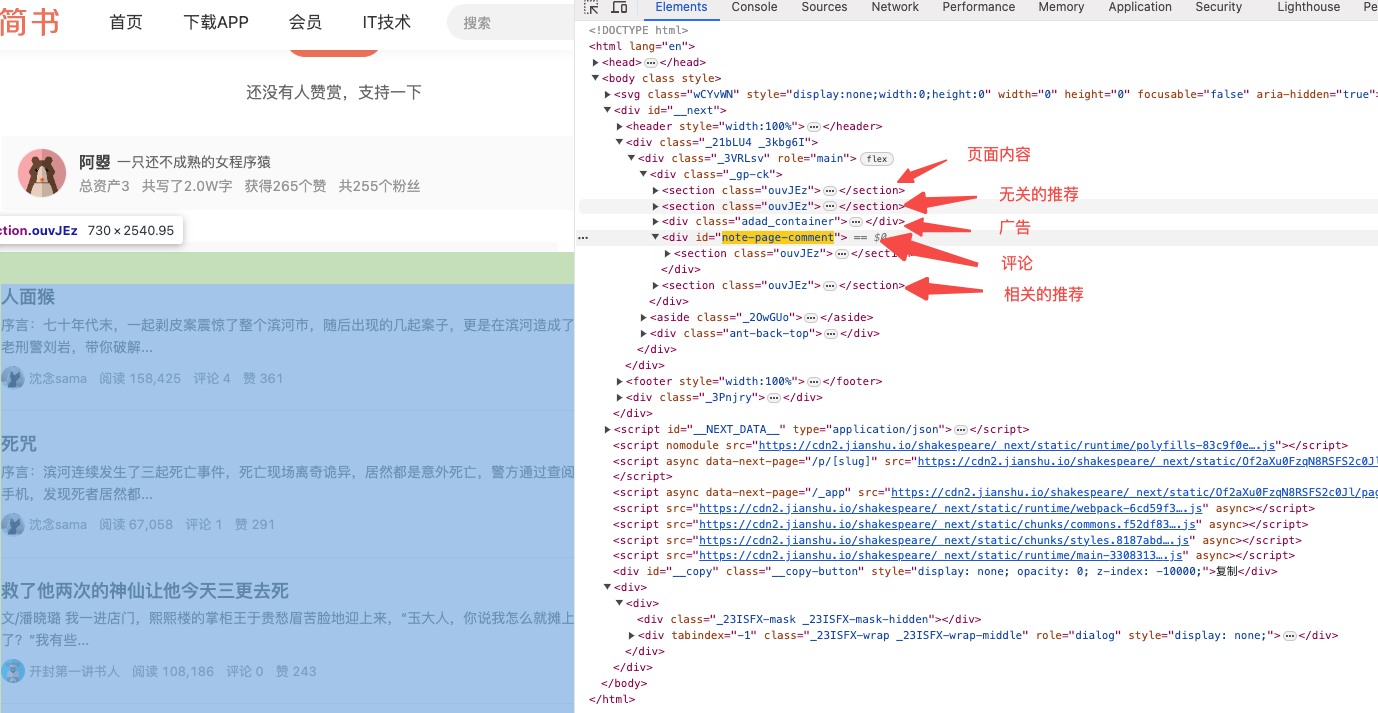Image resolution: width=1378 pixels, height=713 pixels.
Task: Click the ellipsis in the adad_container div
Action: tap(856, 221)
